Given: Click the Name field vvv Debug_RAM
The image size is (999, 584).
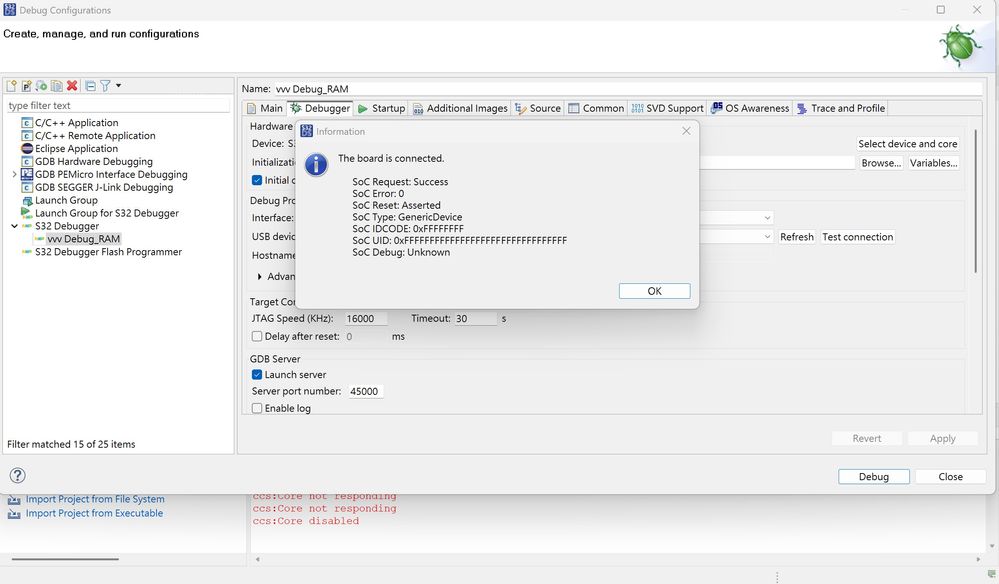Looking at the screenshot, I should 628,89.
